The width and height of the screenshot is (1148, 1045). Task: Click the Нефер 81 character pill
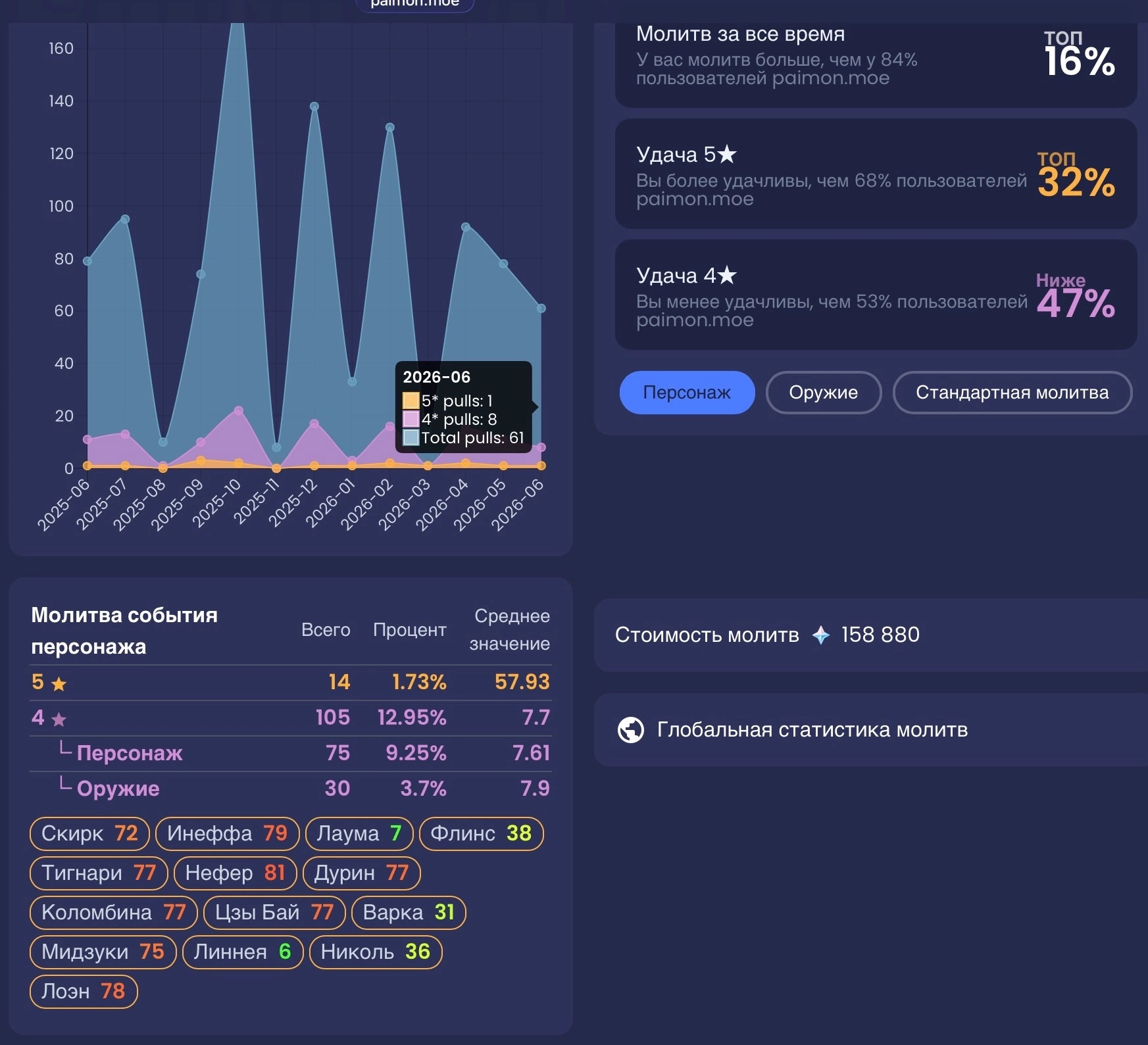tap(235, 873)
